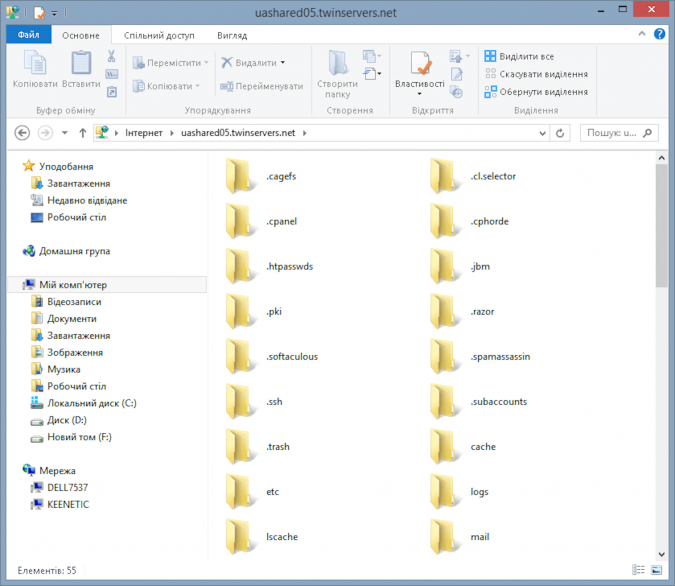Select Локальний диск (C:) in navigation pane
The width and height of the screenshot is (675, 586).
point(91,403)
